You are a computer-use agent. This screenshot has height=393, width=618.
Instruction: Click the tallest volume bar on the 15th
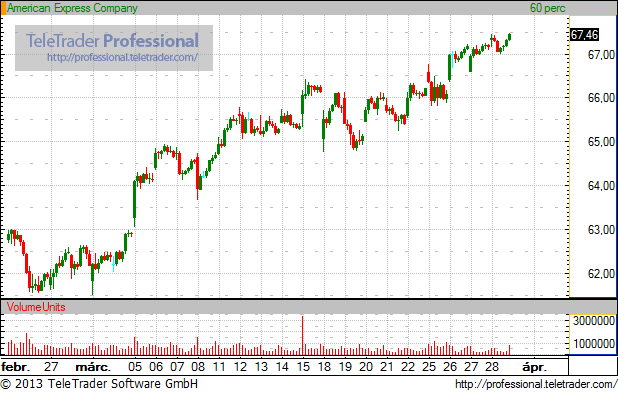(303, 335)
